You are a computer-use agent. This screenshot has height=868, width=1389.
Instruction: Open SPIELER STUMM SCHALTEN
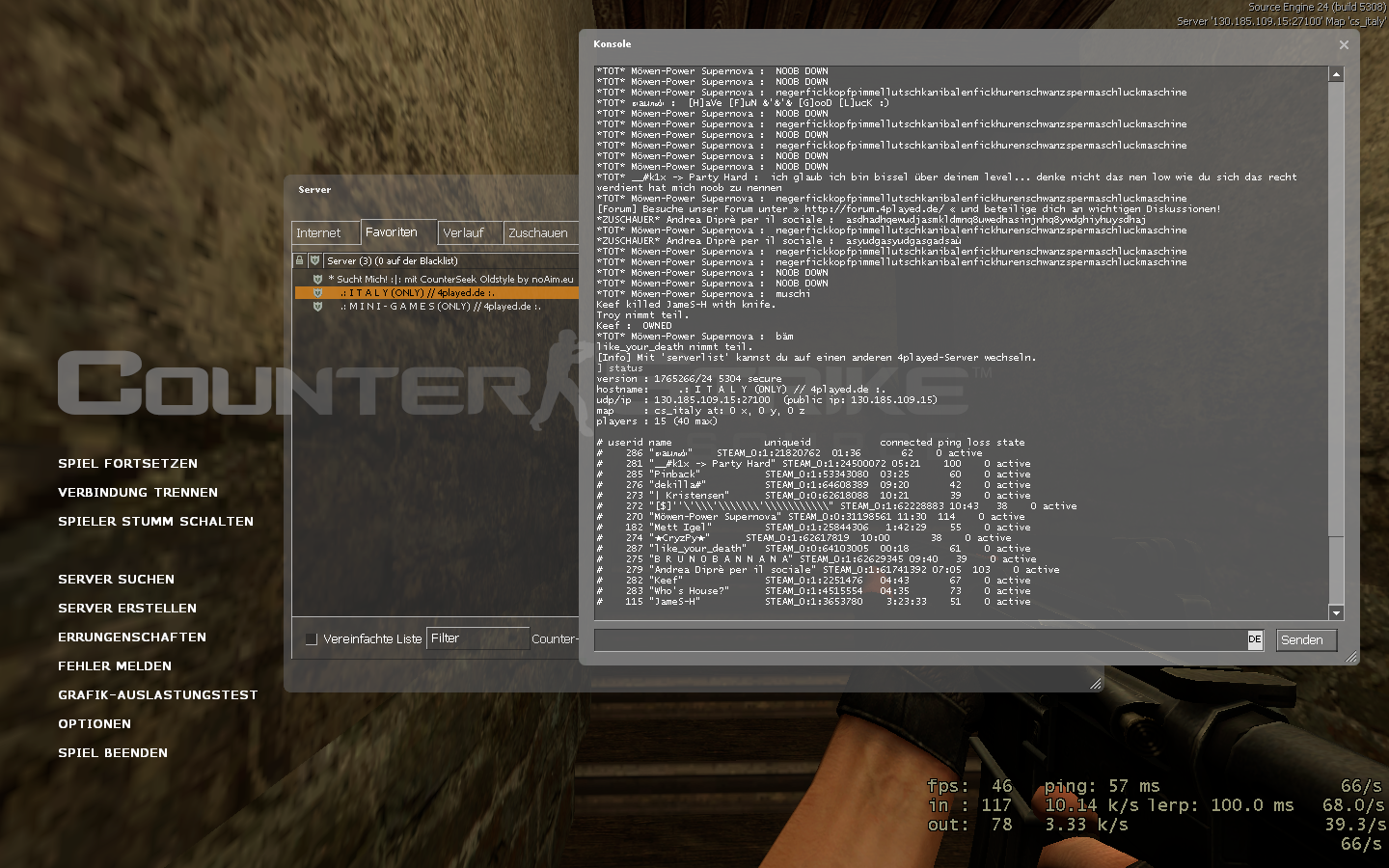(x=155, y=522)
